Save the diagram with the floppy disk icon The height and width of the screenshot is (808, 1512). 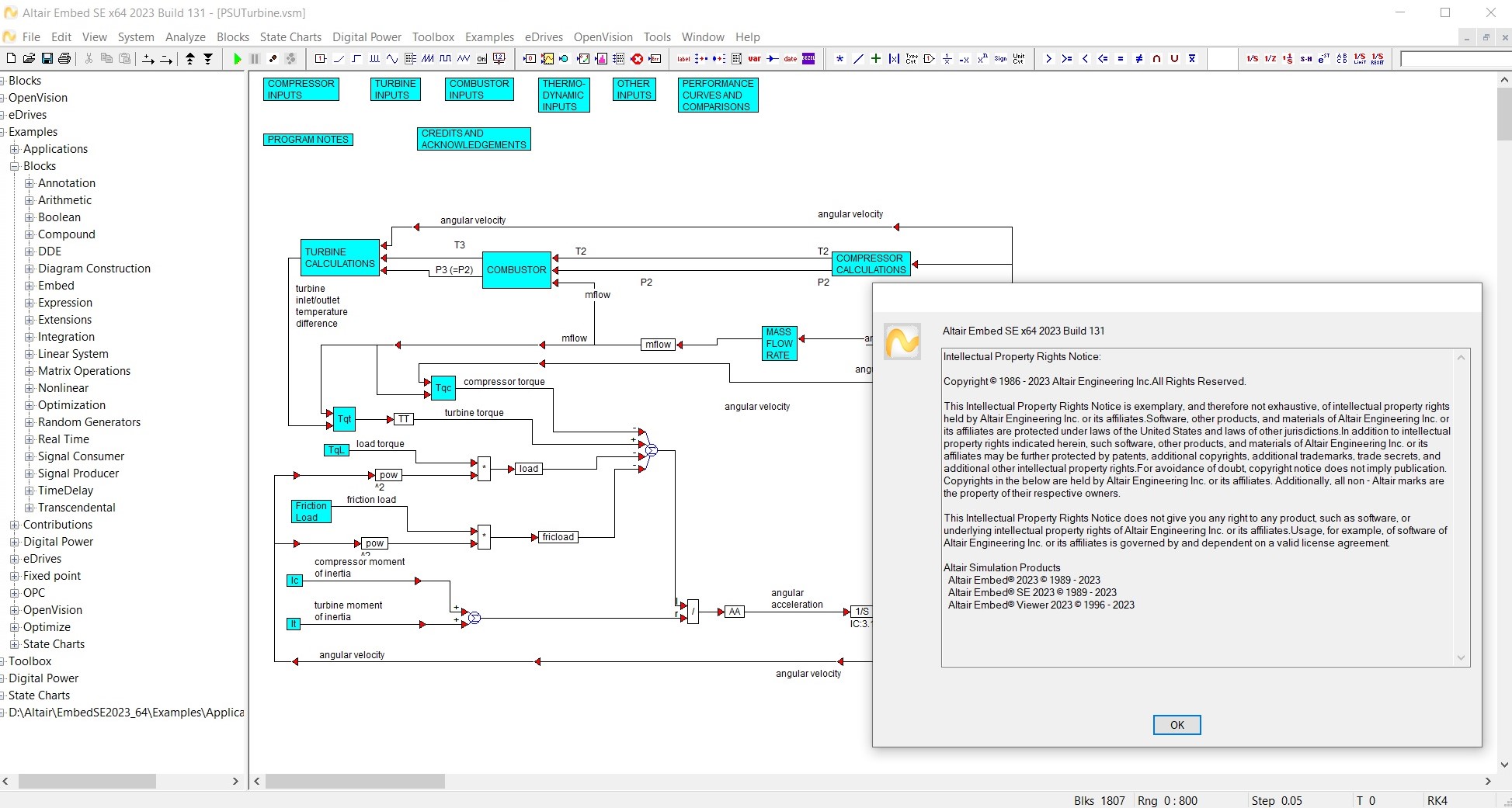(47, 58)
